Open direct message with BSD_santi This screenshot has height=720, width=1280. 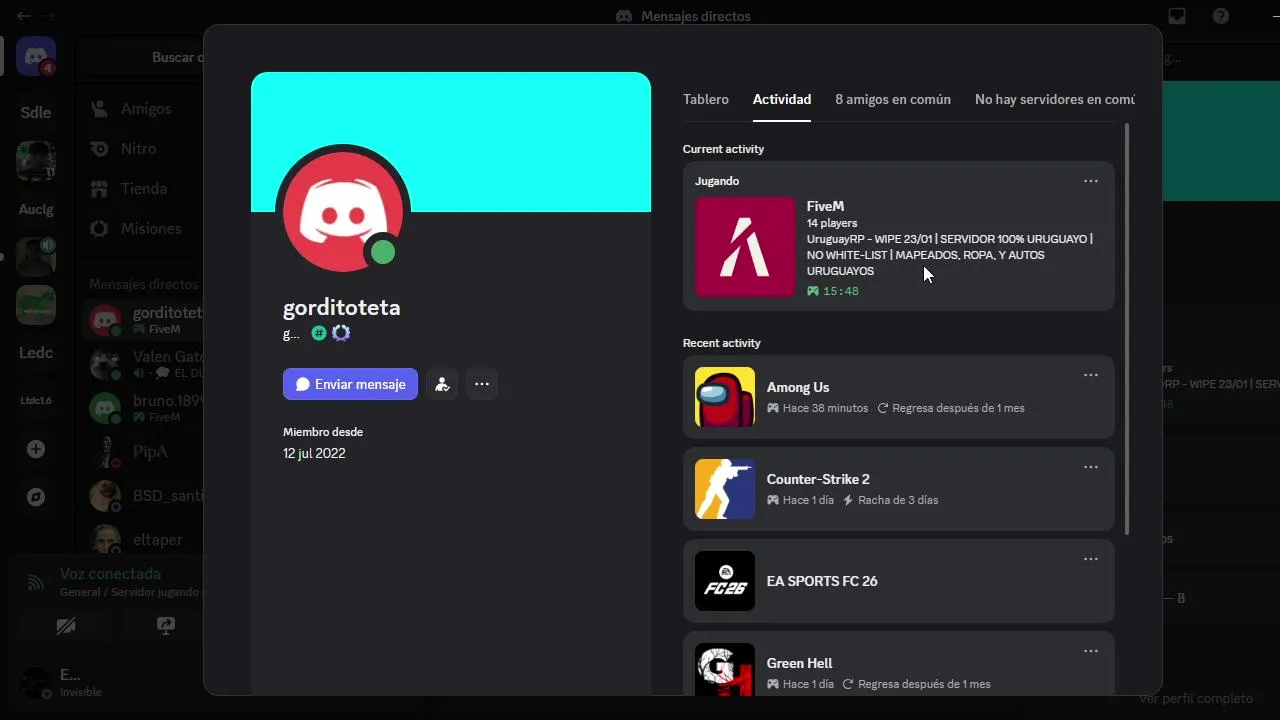point(143,496)
